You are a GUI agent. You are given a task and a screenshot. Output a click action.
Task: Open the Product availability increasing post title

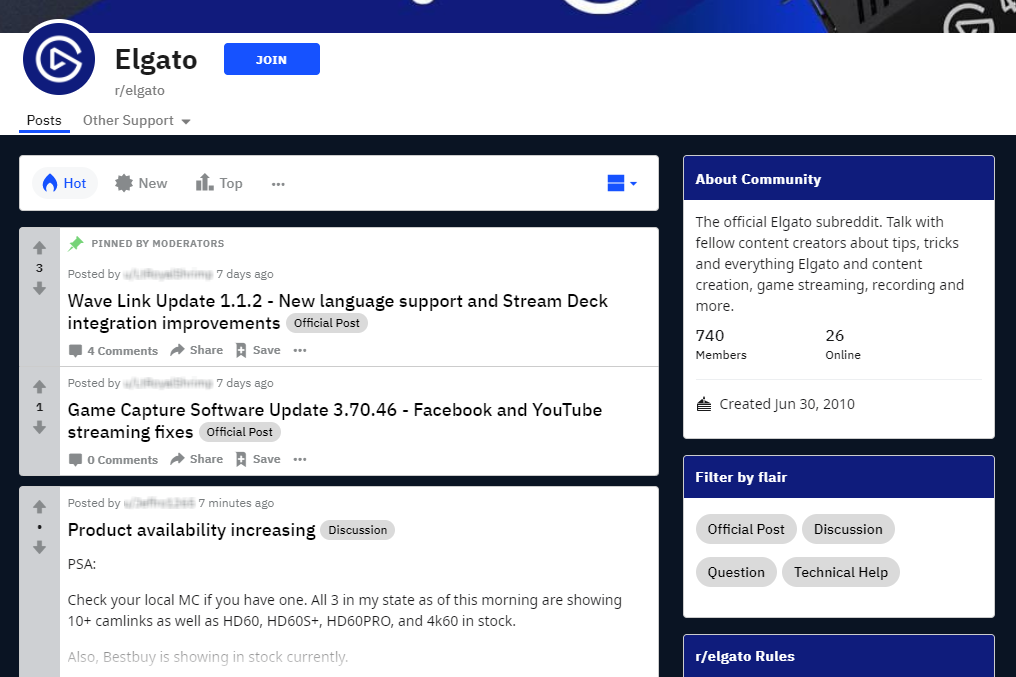191,530
